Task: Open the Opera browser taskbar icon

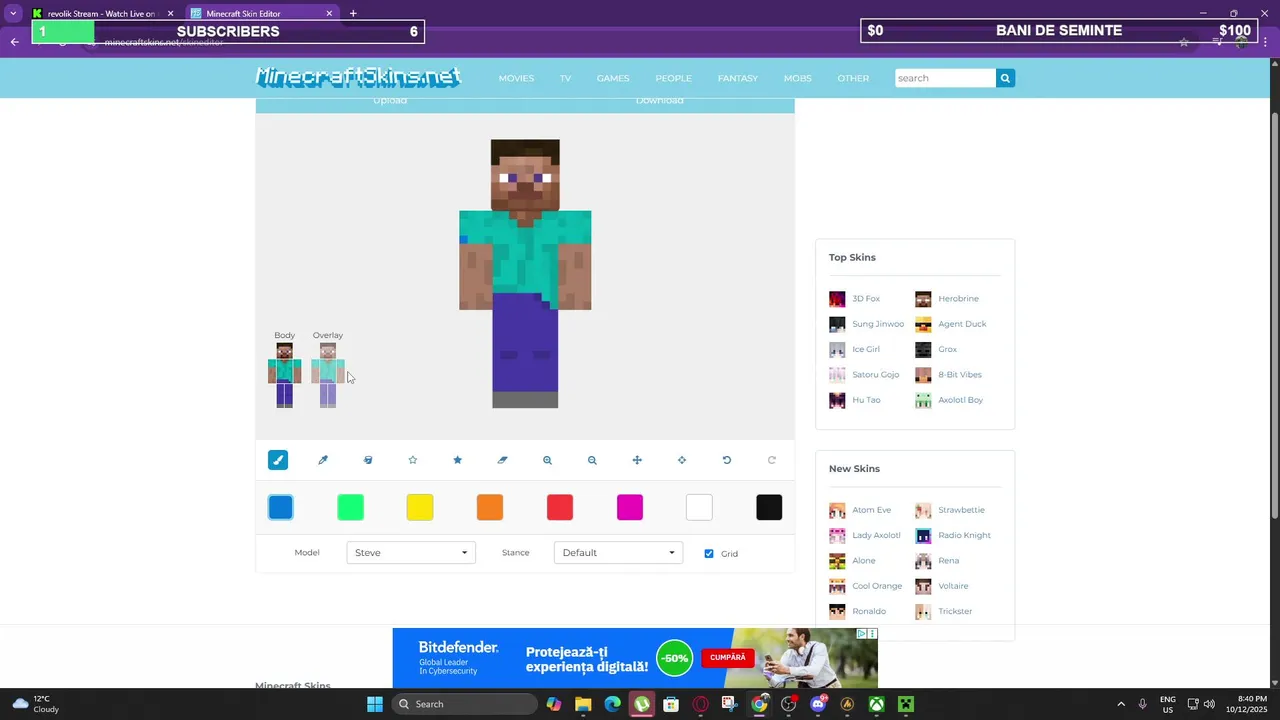Action: click(701, 704)
